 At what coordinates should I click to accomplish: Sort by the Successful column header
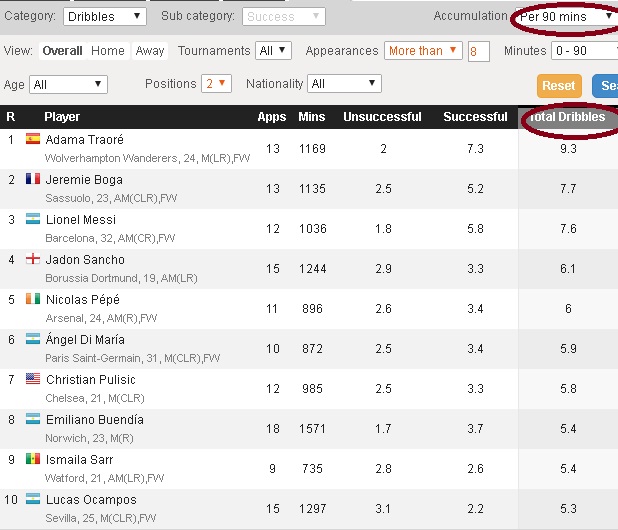(x=475, y=117)
